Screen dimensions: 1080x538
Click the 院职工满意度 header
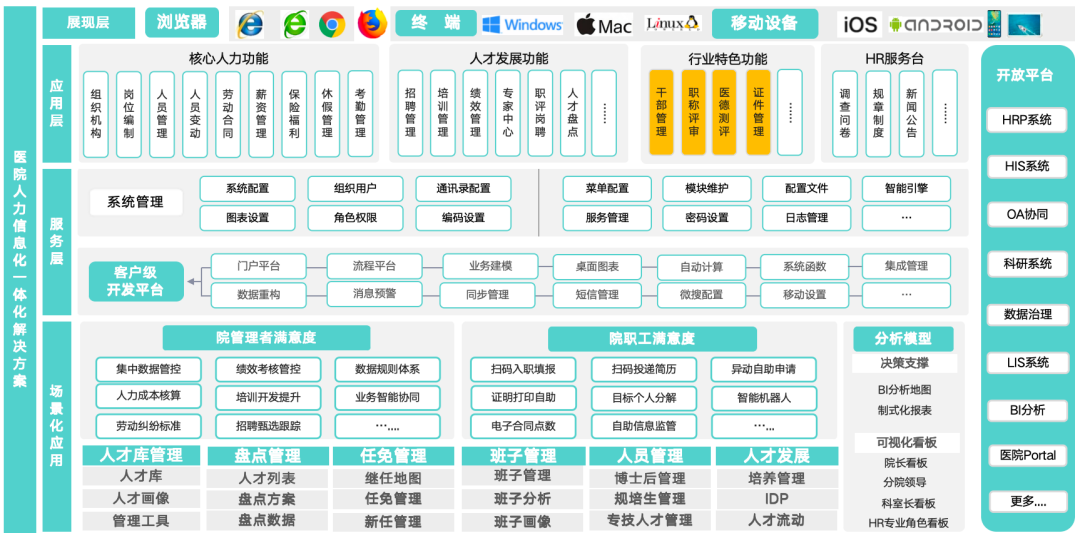(x=652, y=339)
